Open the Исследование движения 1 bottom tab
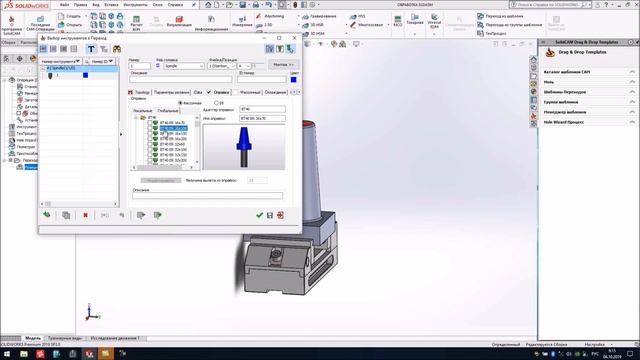This screenshot has height=360, width=640. coord(115,338)
